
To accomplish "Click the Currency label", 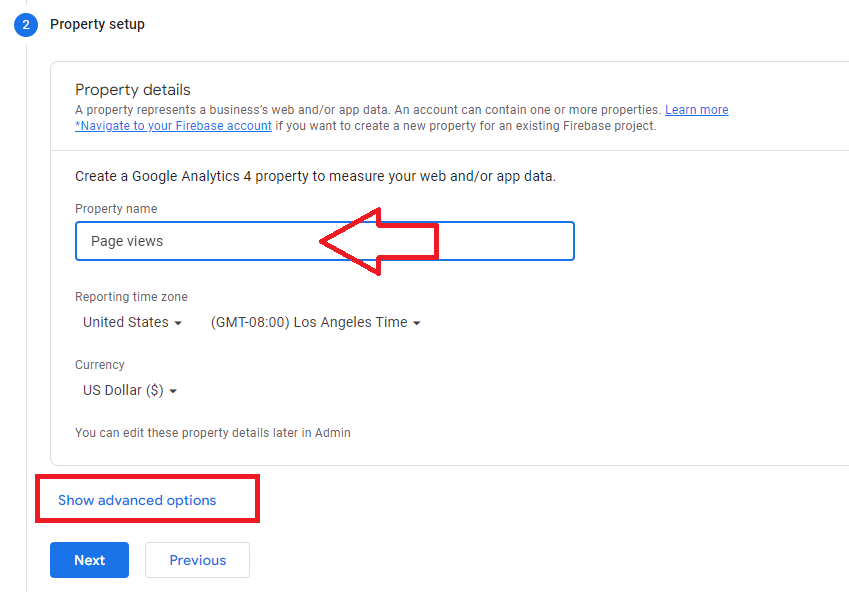I will click(100, 365).
